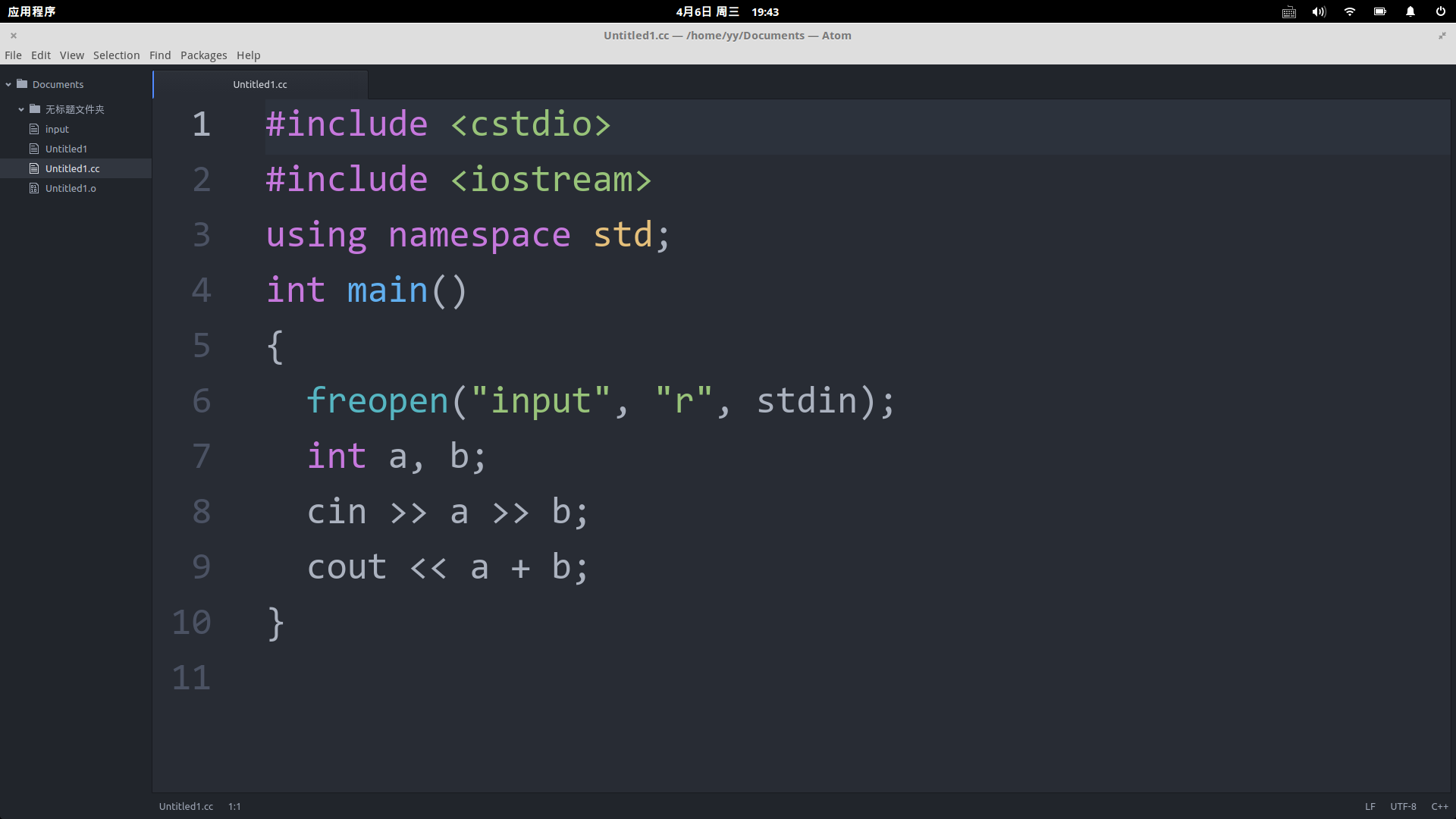
Task: Select Untitled1.cc in the tree view
Action: [73, 168]
